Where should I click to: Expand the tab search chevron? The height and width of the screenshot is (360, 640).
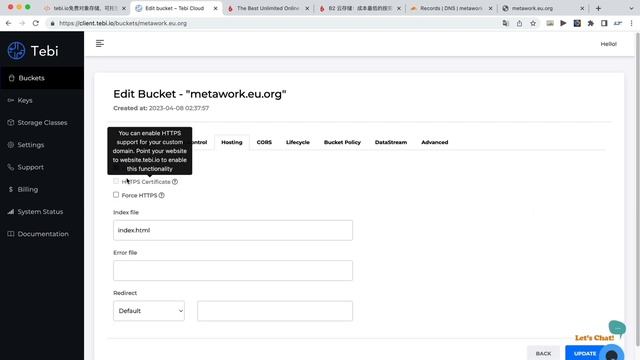(x=631, y=8)
